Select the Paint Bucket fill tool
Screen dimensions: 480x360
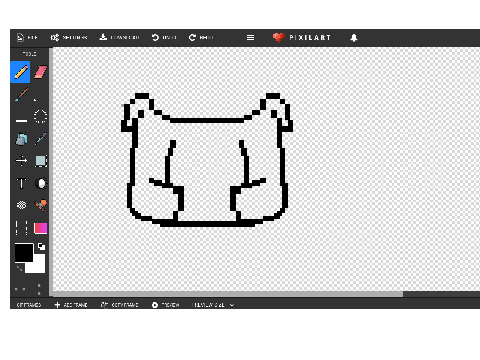pyautogui.click(x=21, y=139)
